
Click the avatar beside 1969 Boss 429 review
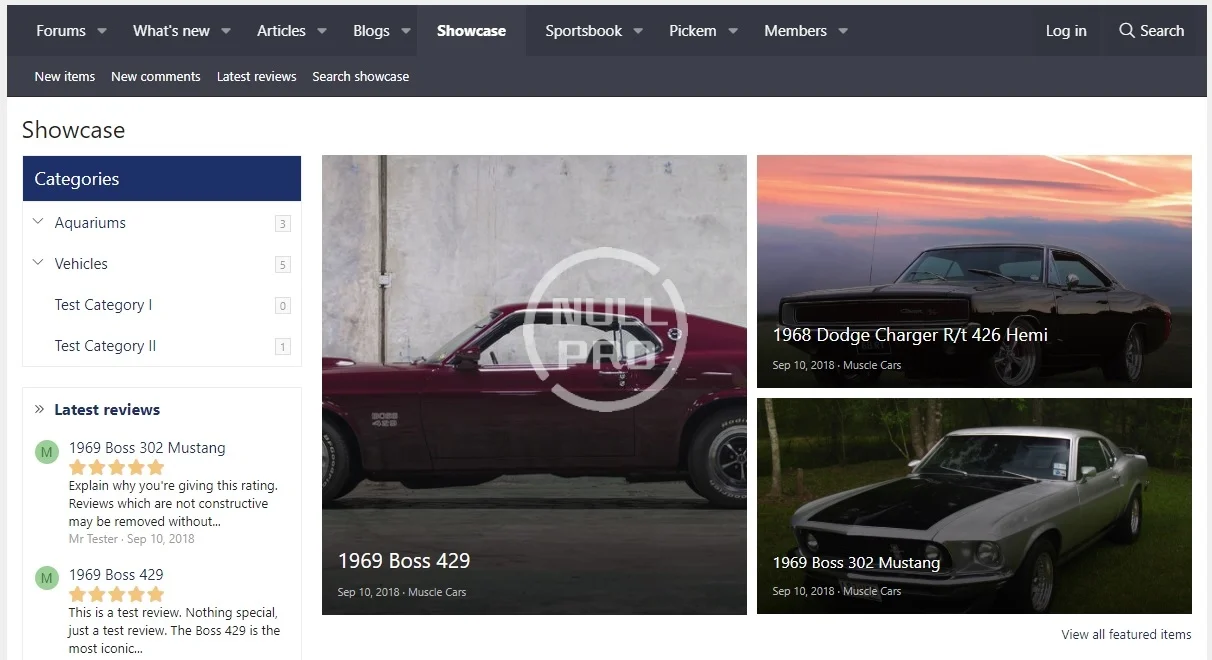pos(47,578)
